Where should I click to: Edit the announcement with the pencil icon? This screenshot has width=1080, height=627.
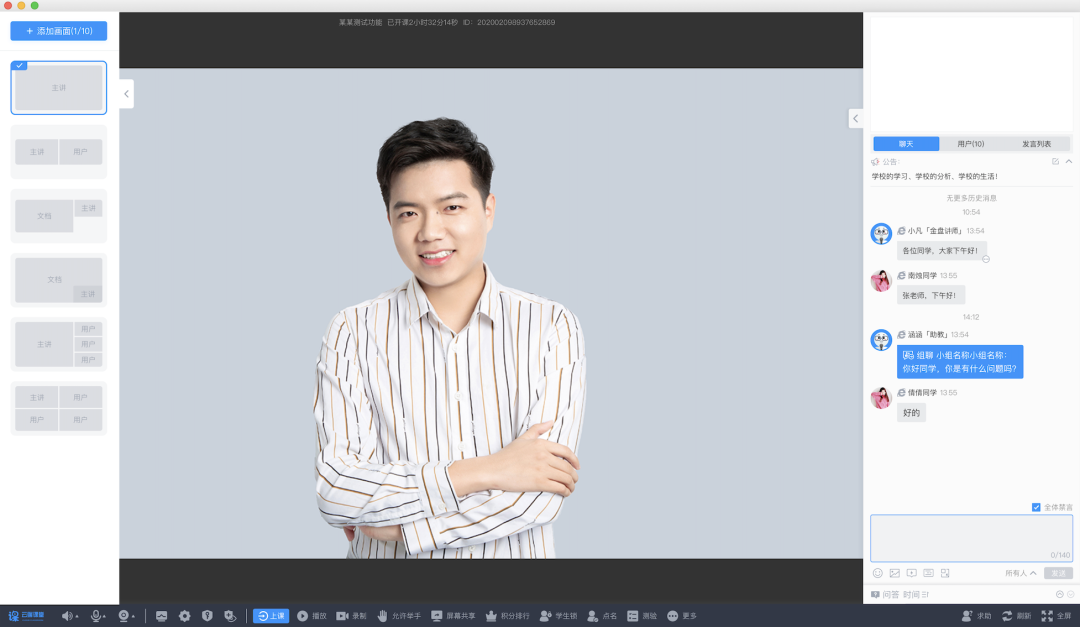1055,161
